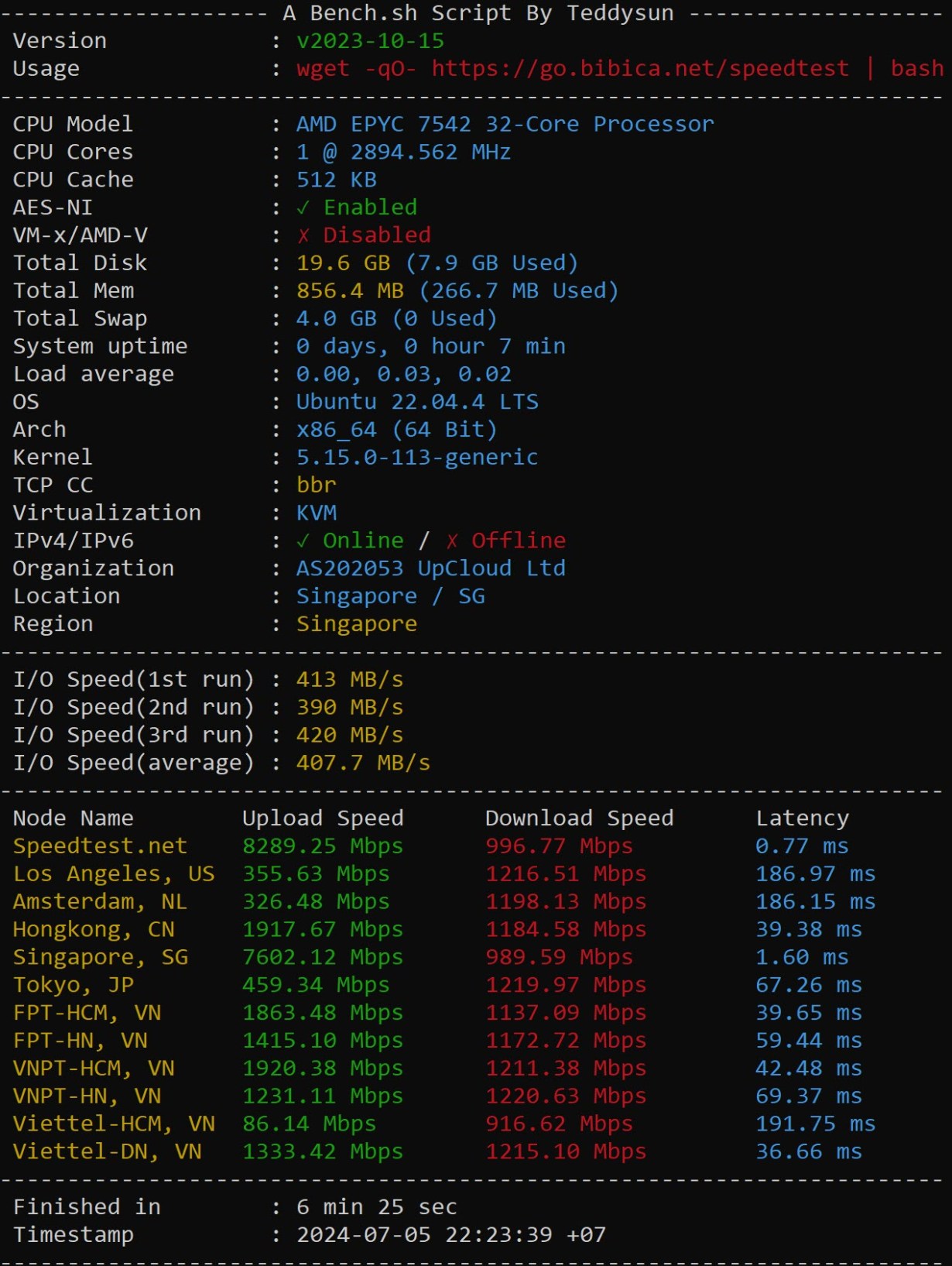Image resolution: width=952 pixels, height=1266 pixels.
Task: Click the Los Angeles, US node row
Action: [x=114, y=873]
